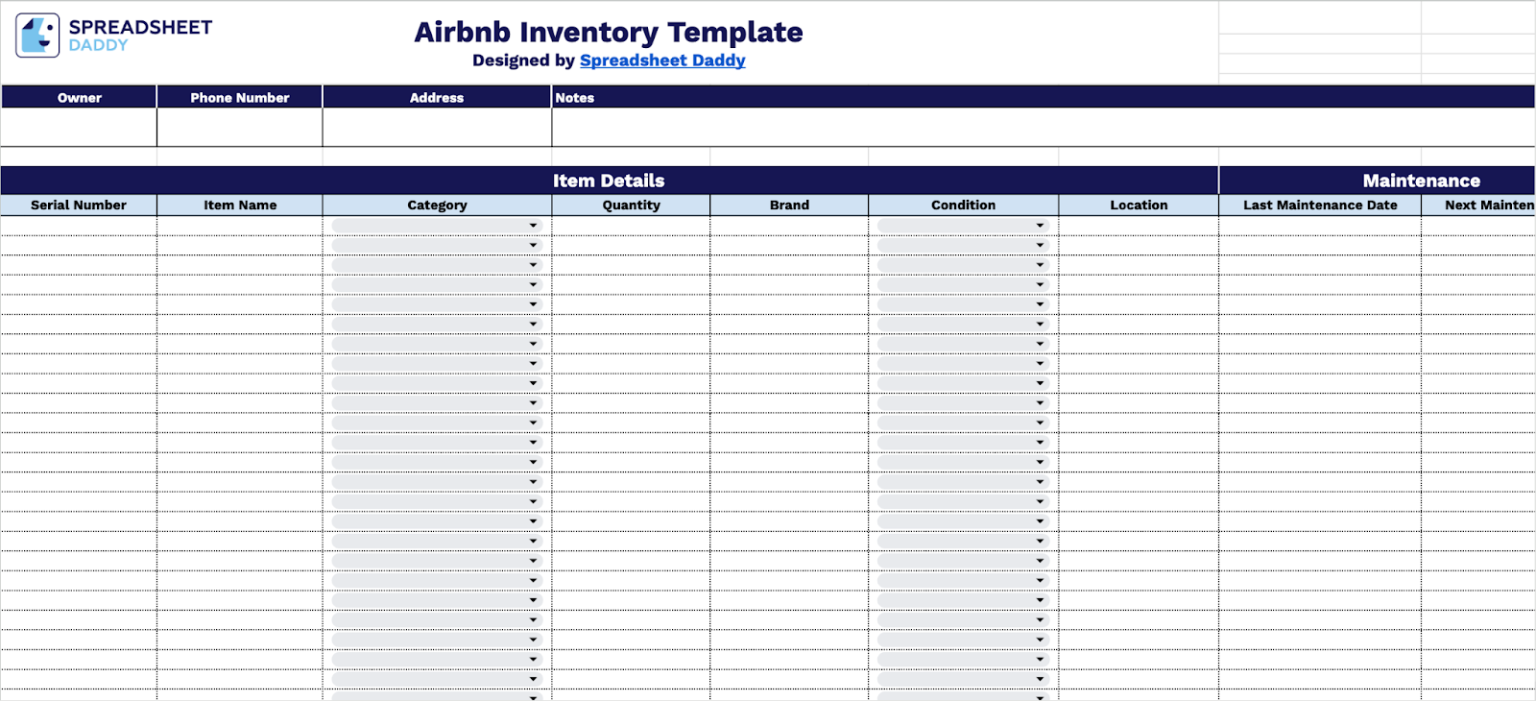The height and width of the screenshot is (701, 1536).
Task: Select the Airbnb Inventory Template title
Action: click(608, 32)
